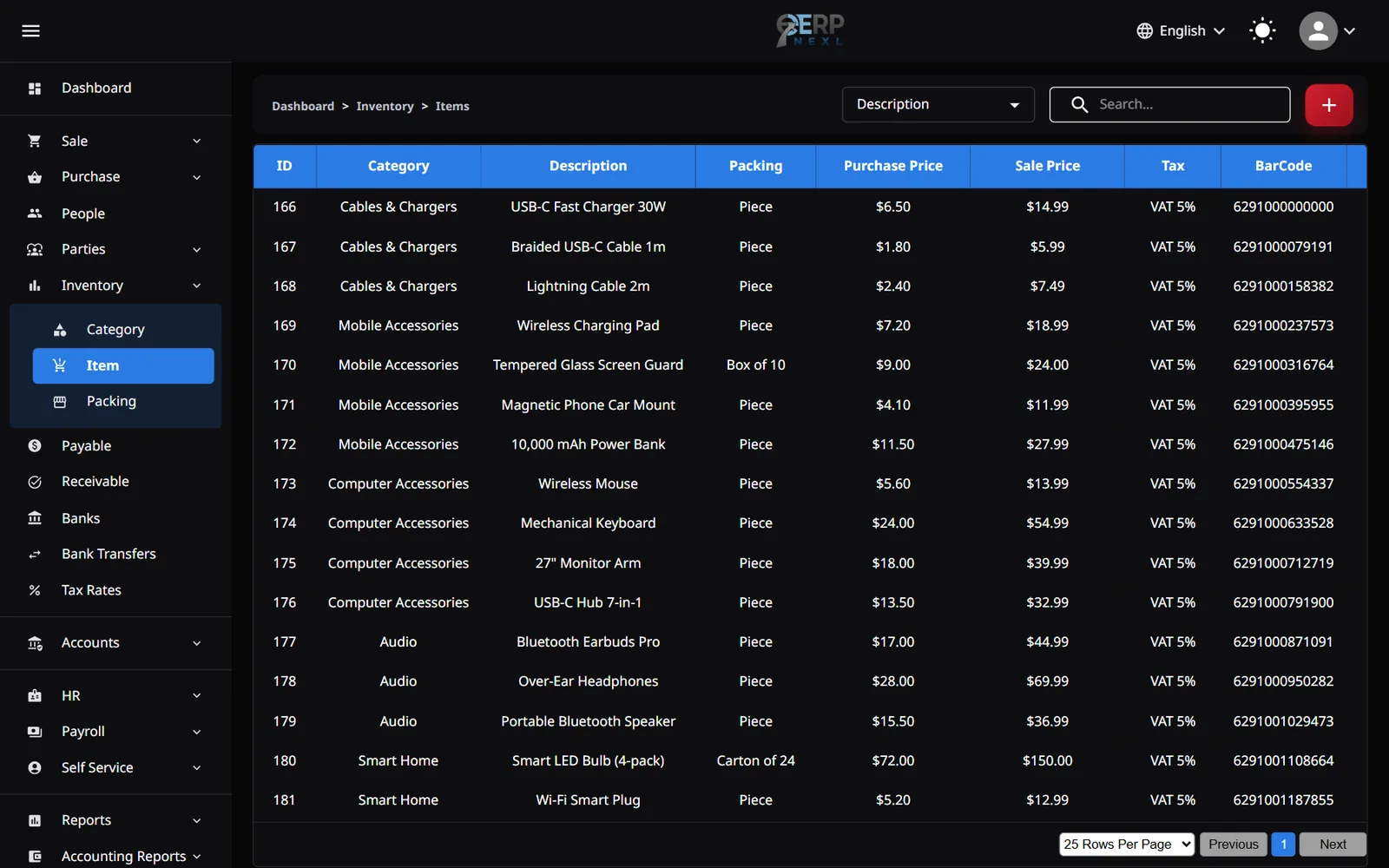Click the Bank Transfers arrows icon
1389x868 pixels.
(35, 554)
